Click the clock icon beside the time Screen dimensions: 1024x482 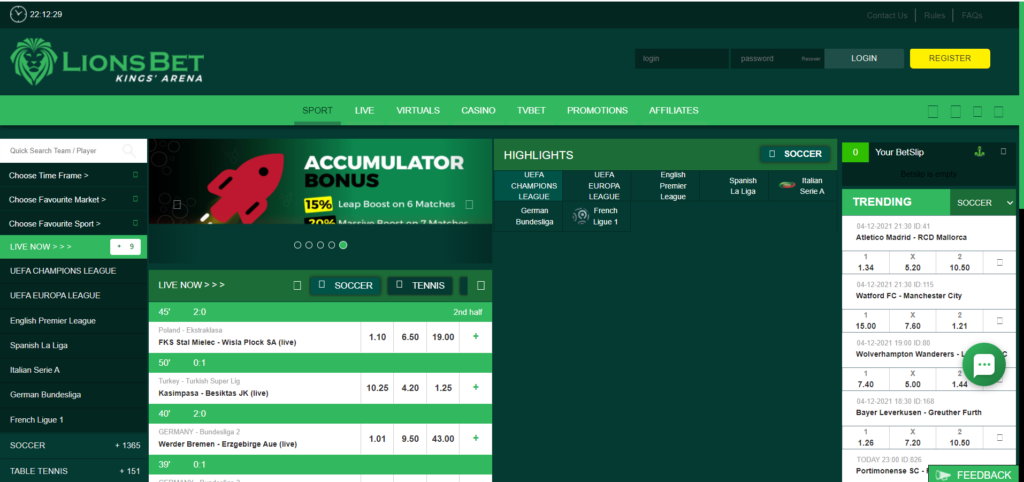click(18, 14)
